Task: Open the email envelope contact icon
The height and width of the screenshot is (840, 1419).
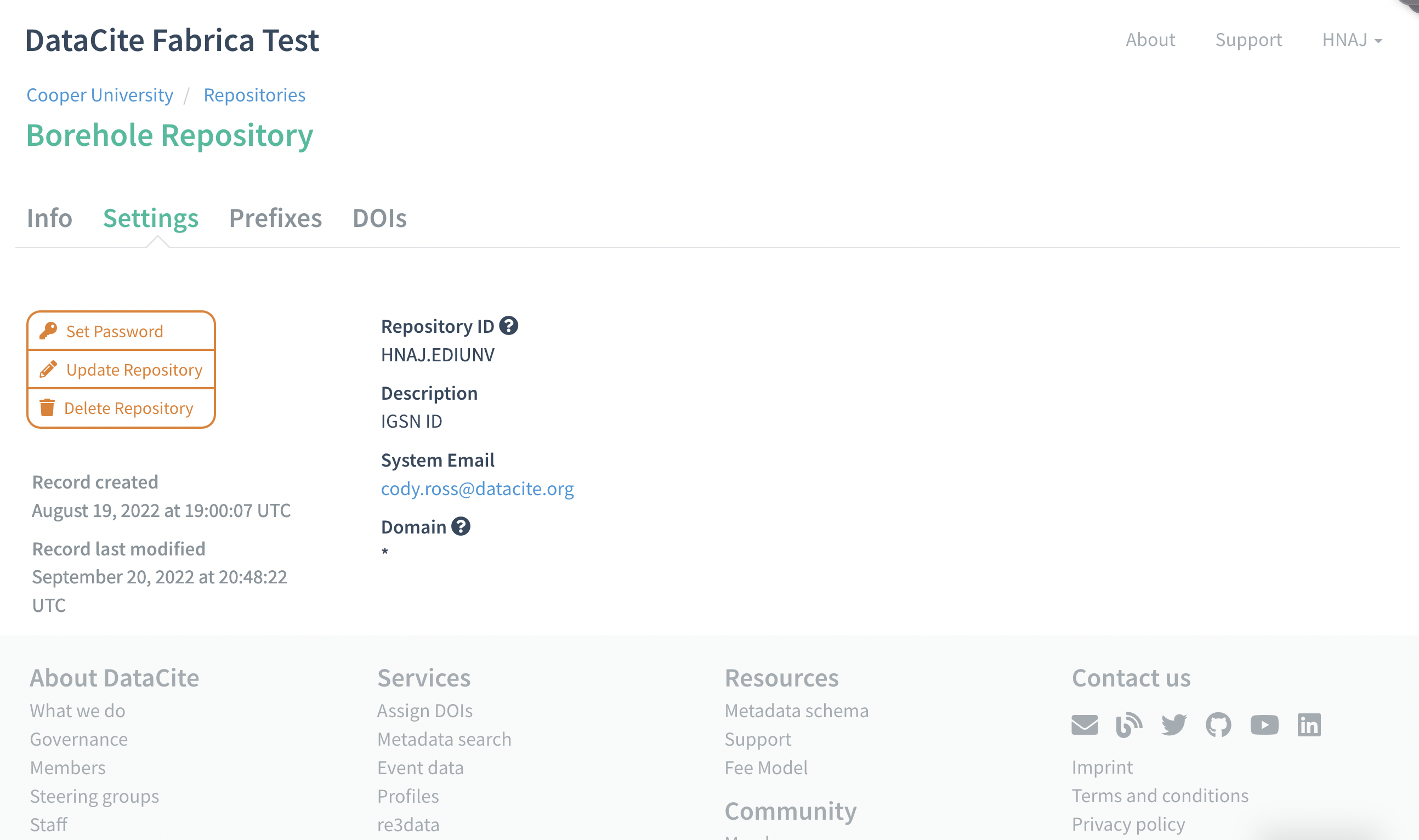Action: 1085,724
